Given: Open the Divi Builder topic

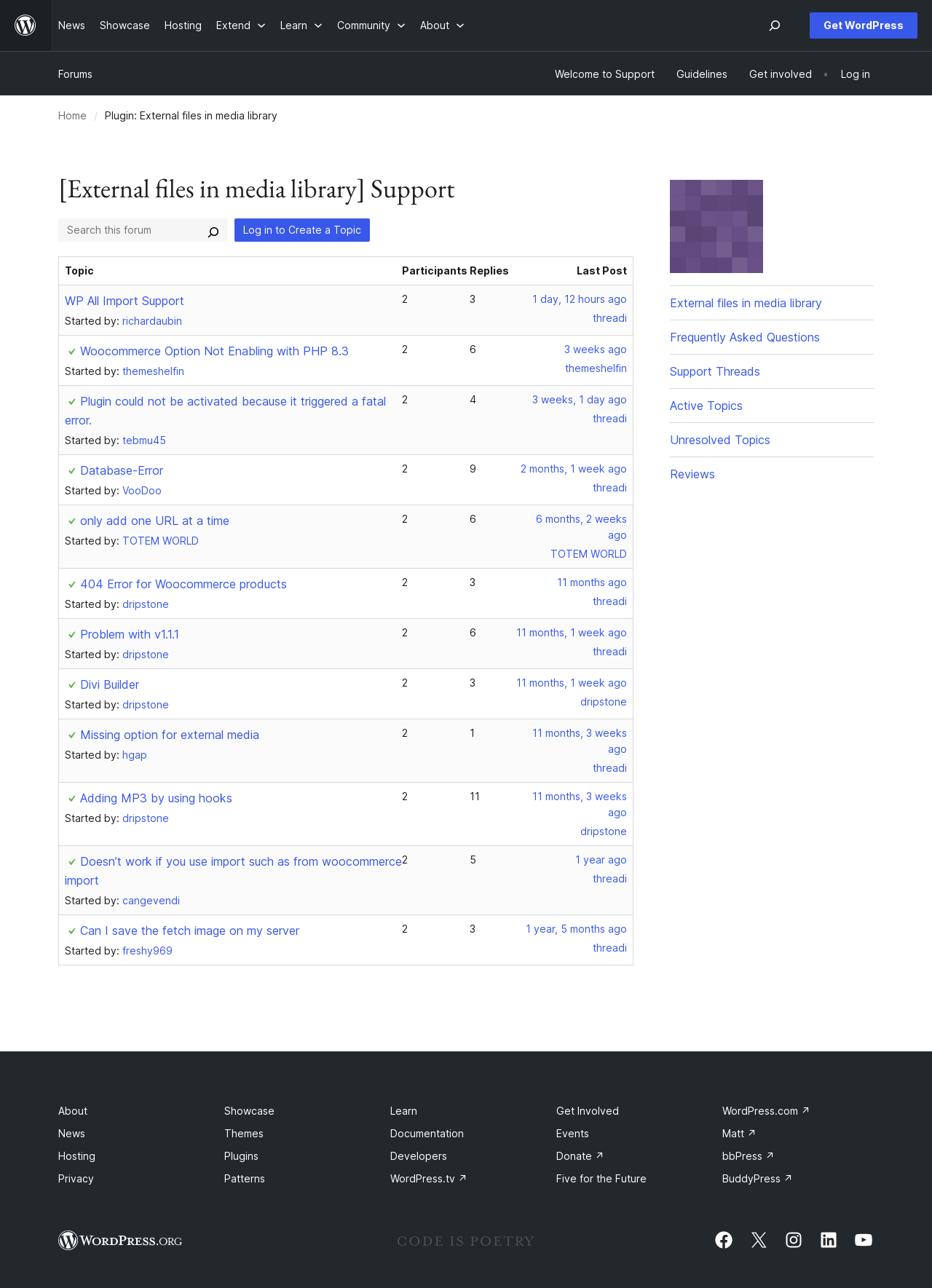Looking at the screenshot, I should coord(110,684).
